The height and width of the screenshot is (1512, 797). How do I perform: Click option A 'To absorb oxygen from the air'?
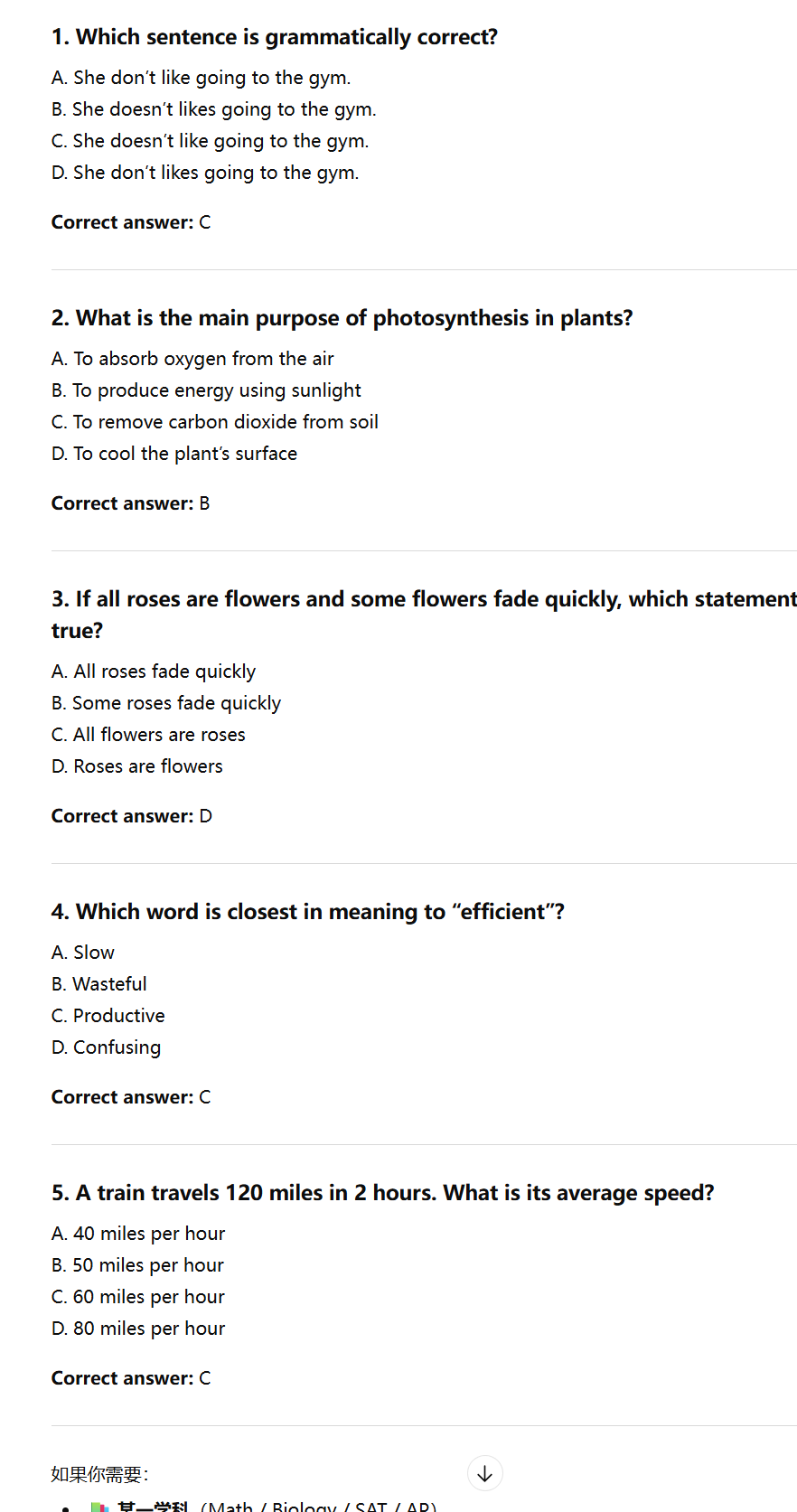point(192,359)
